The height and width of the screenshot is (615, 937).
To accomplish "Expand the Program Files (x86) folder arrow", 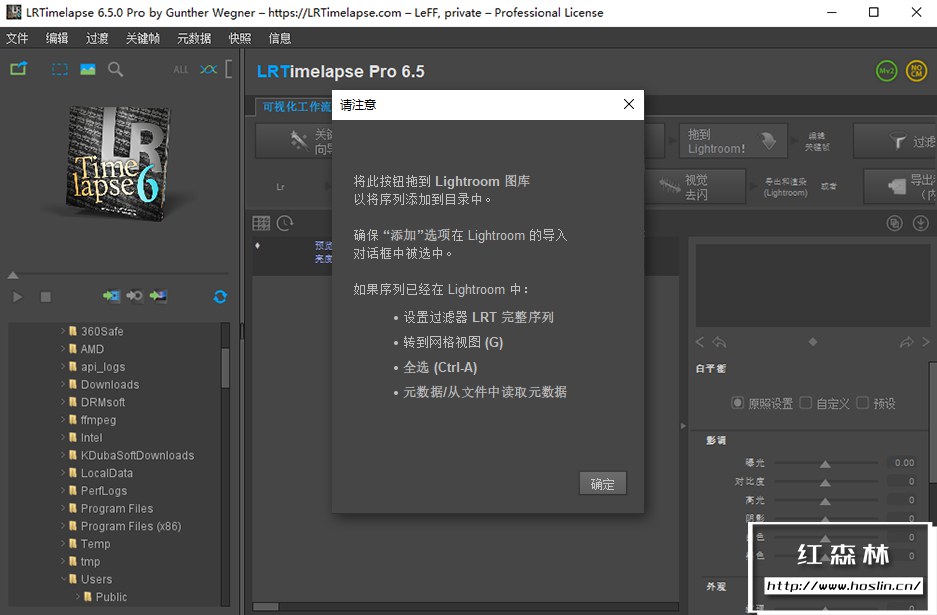I will [x=63, y=525].
